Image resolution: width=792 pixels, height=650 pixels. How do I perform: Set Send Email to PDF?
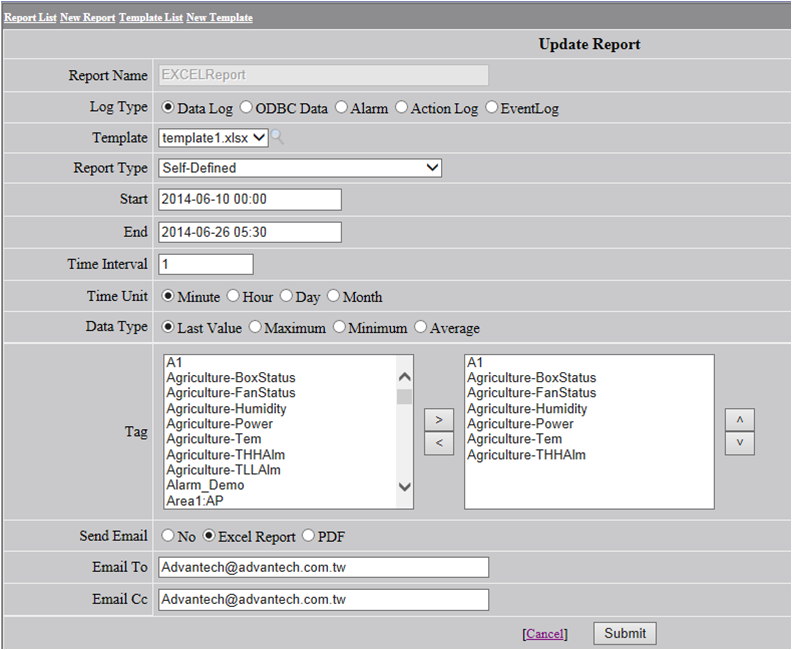[308, 536]
